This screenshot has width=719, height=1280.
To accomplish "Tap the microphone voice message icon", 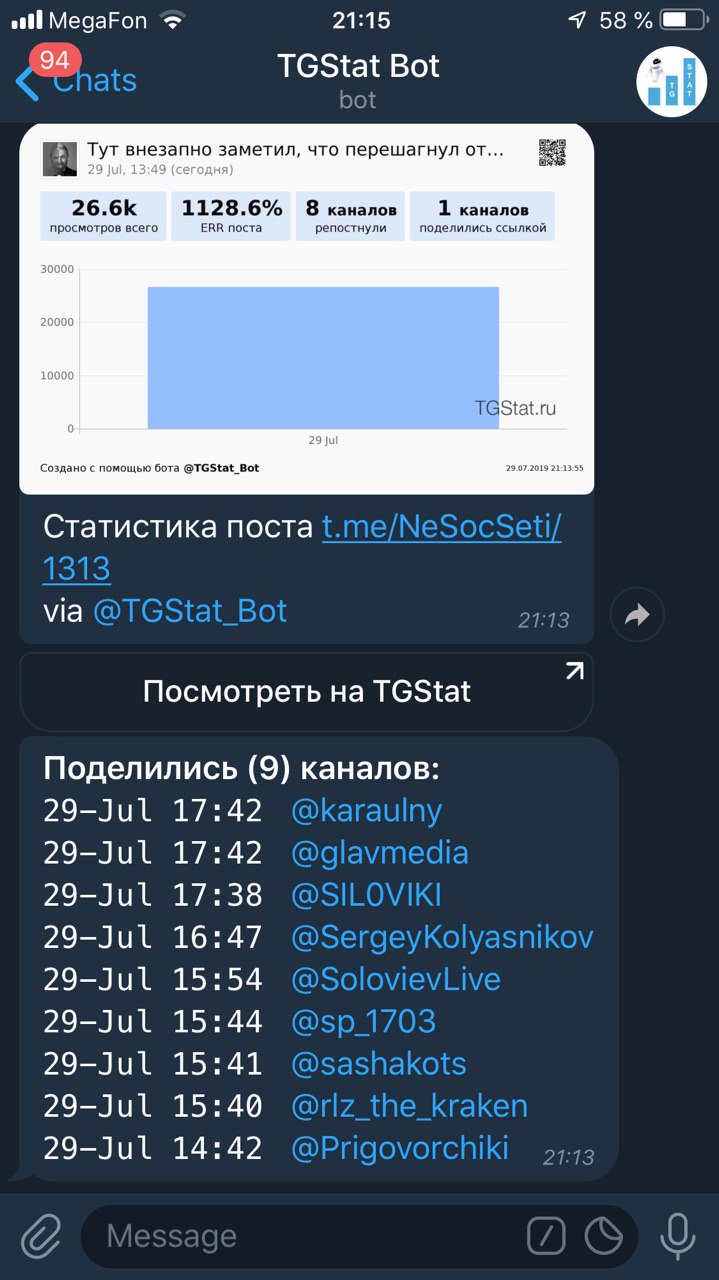I will [677, 1237].
